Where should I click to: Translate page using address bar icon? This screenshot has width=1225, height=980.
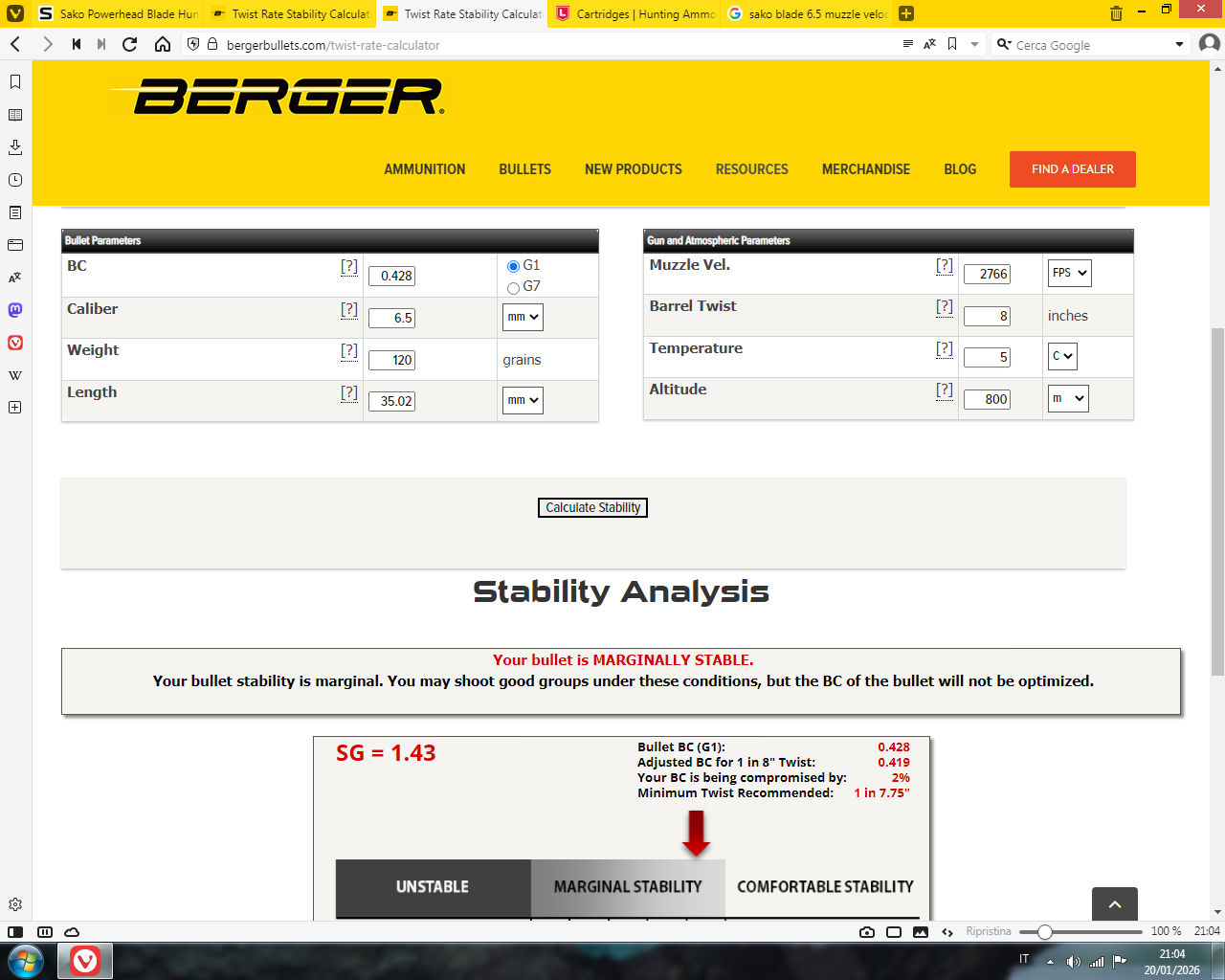click(x=929, y=44)
